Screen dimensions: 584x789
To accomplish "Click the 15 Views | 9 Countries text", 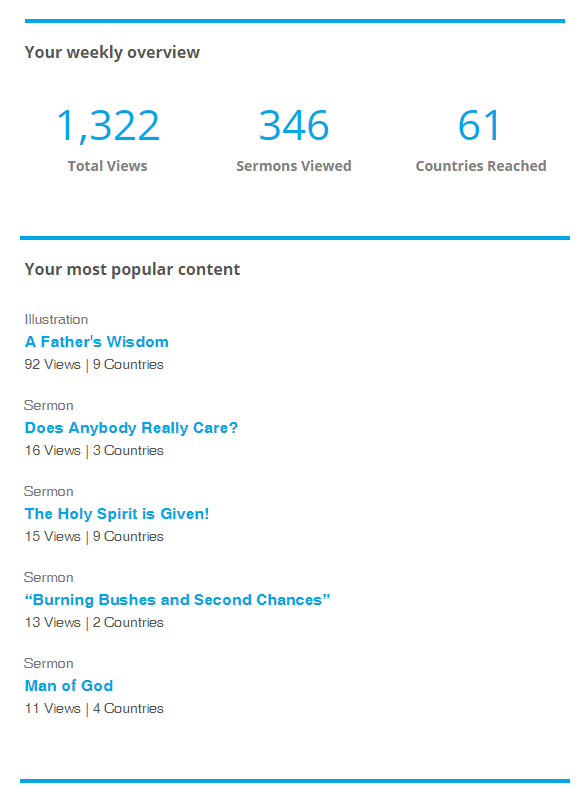I will point(94,536).
